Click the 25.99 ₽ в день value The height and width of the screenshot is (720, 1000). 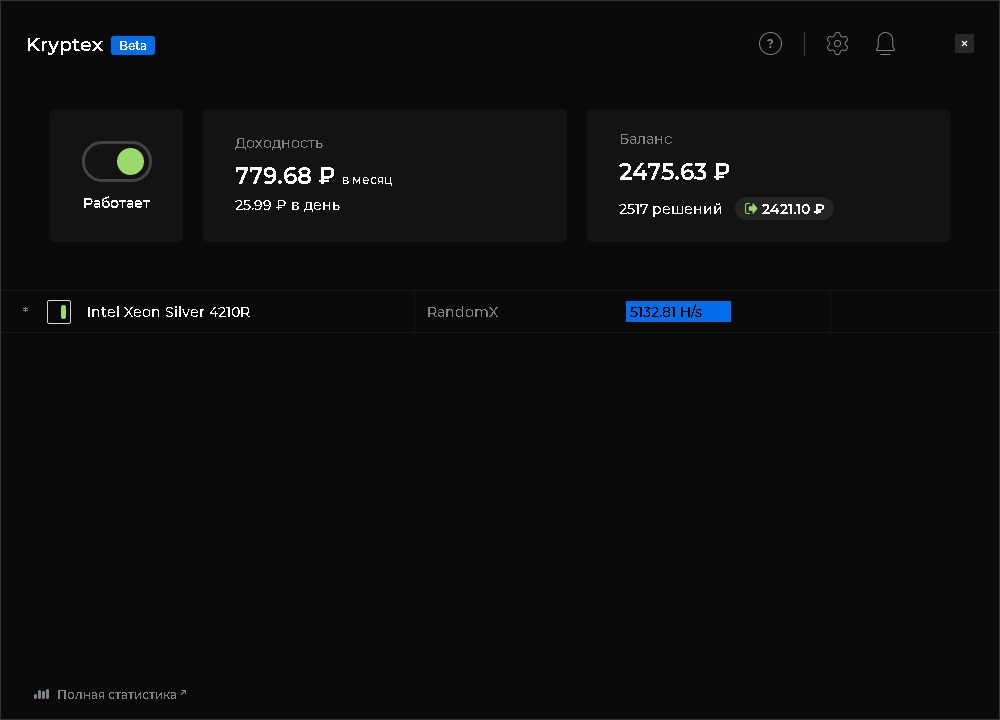pos(287,205)
